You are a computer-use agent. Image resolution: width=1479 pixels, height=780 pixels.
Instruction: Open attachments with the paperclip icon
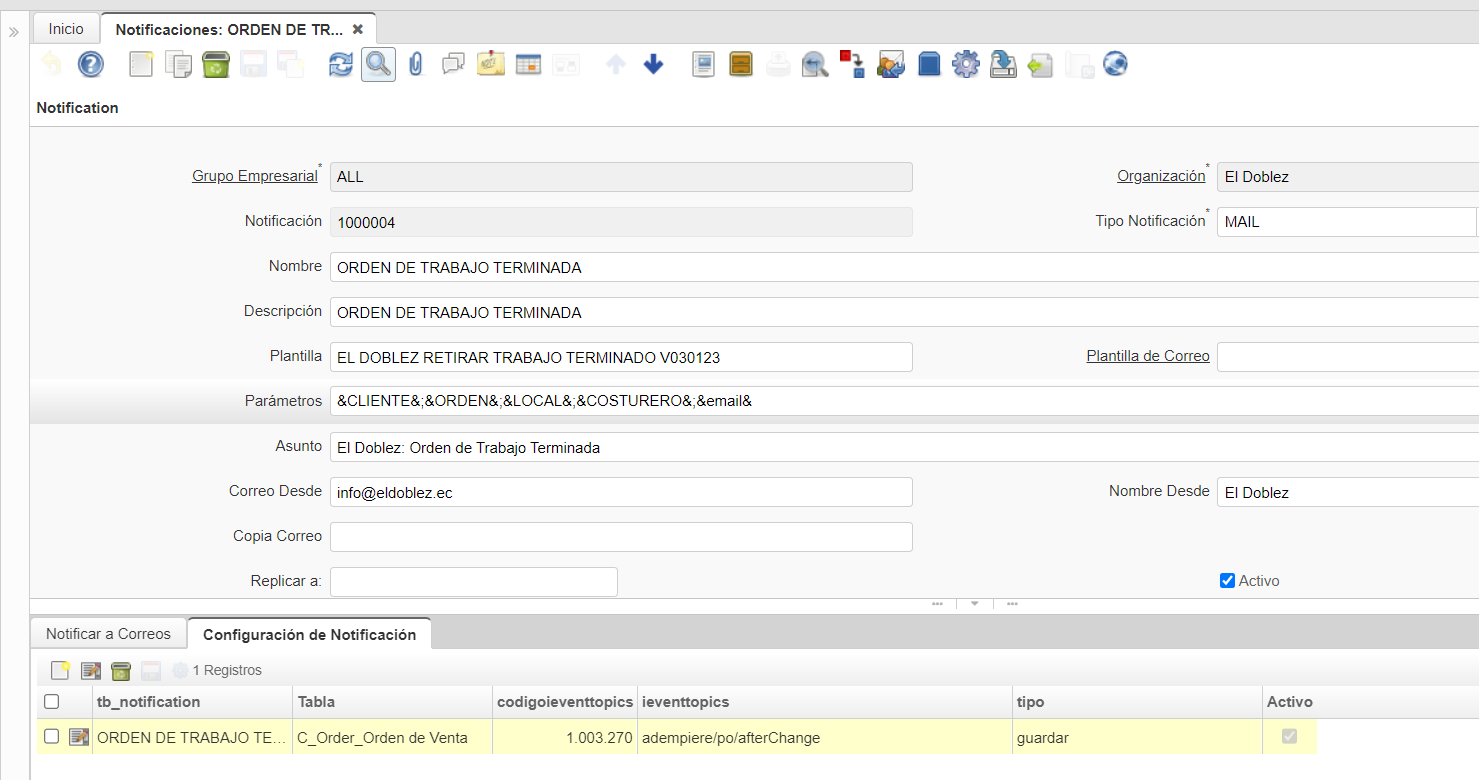coord(416,65)
